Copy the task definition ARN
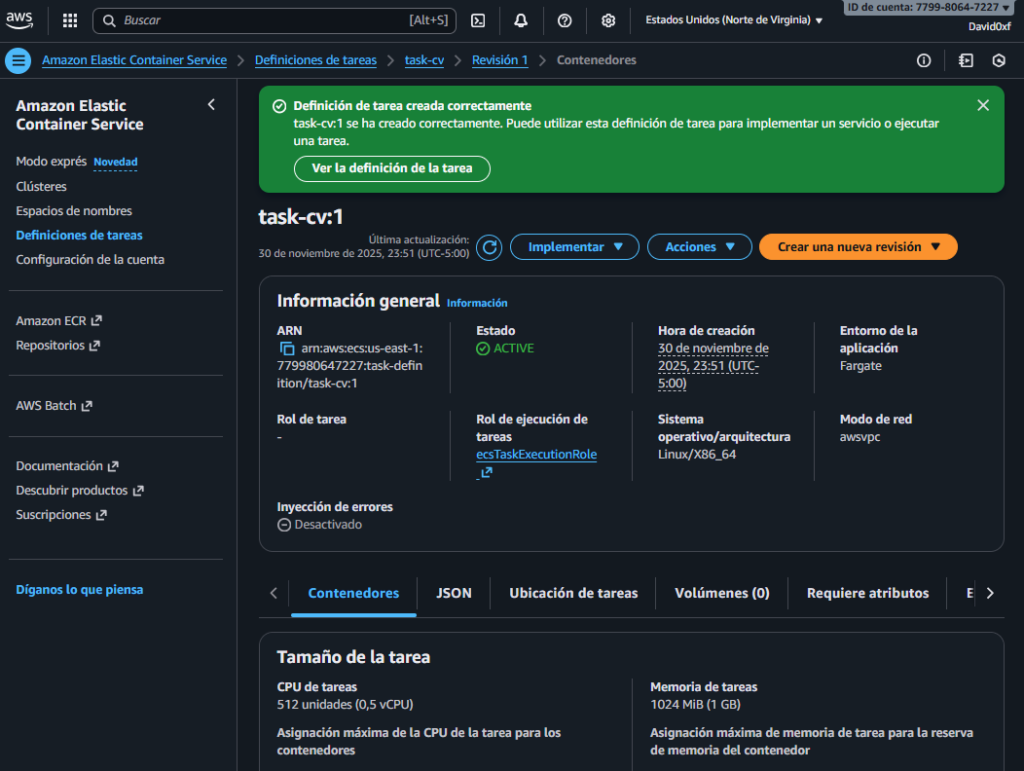The image size is (1024, 771). 287,349
